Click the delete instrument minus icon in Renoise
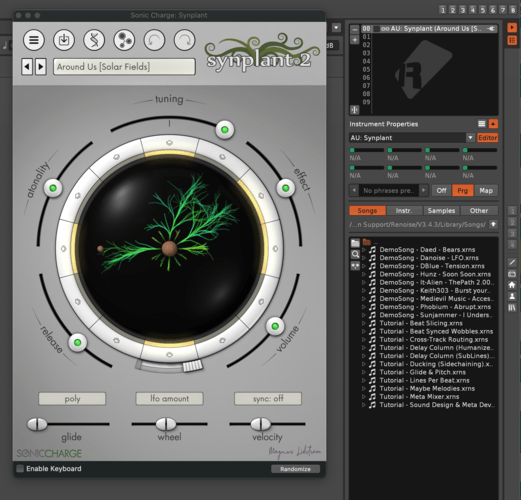This screenshot has height=500, width=521. pos(355,29)
